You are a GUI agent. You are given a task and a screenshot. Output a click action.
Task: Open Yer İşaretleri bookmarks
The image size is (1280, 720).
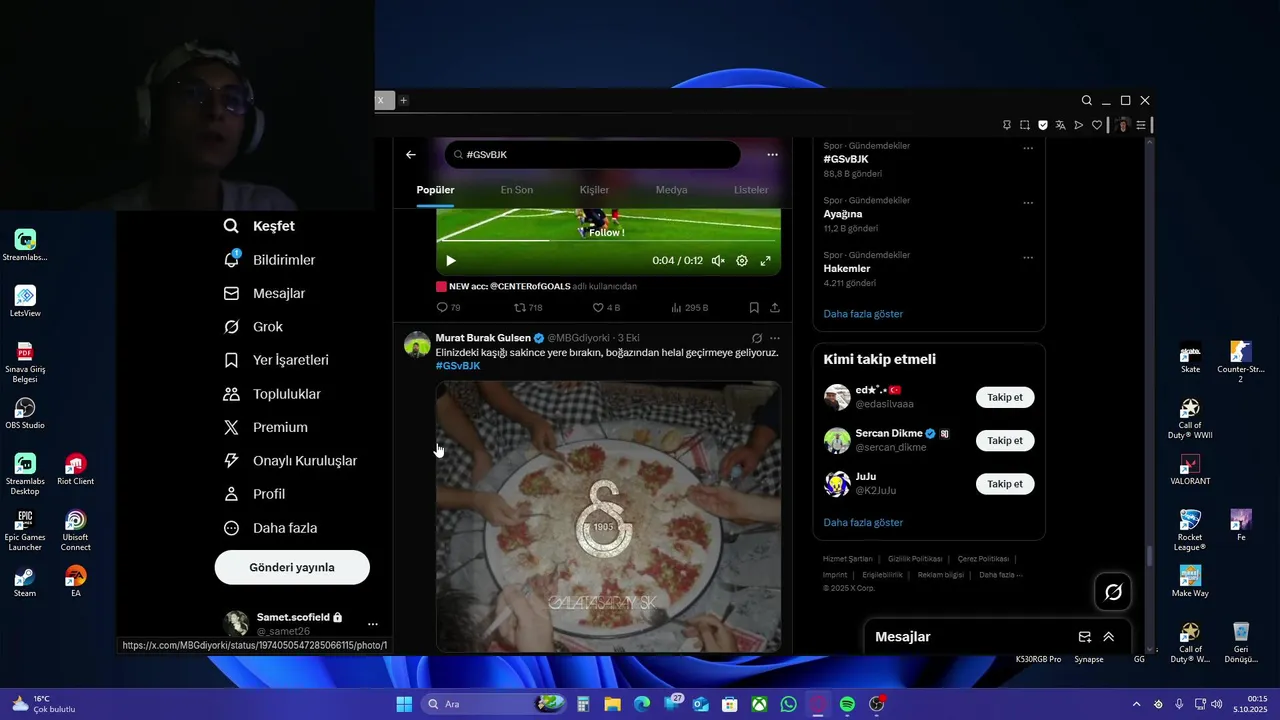[x=276, y=360]
